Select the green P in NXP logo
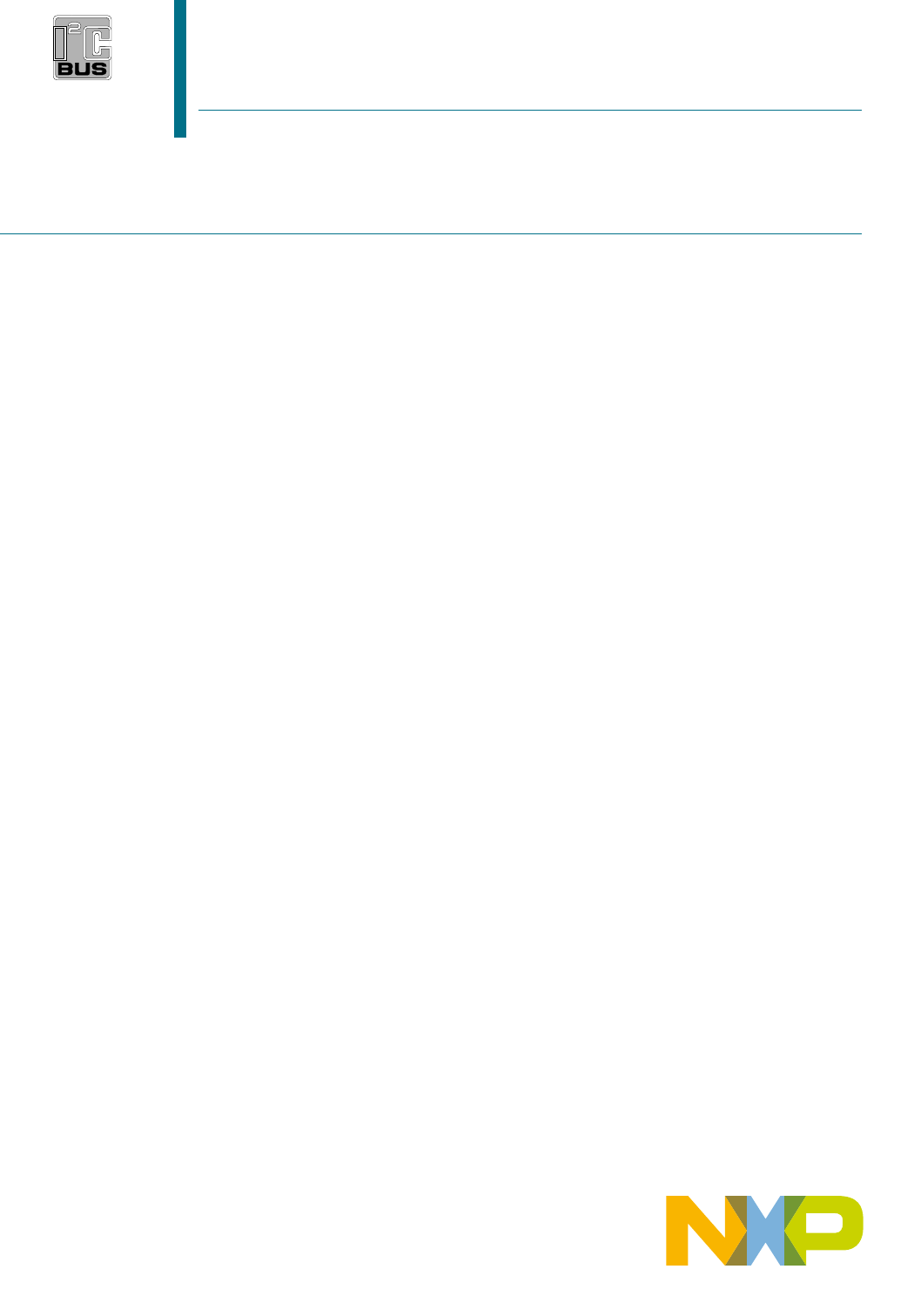This screenshot has height=1316, width=914. tap(824, 1230)
